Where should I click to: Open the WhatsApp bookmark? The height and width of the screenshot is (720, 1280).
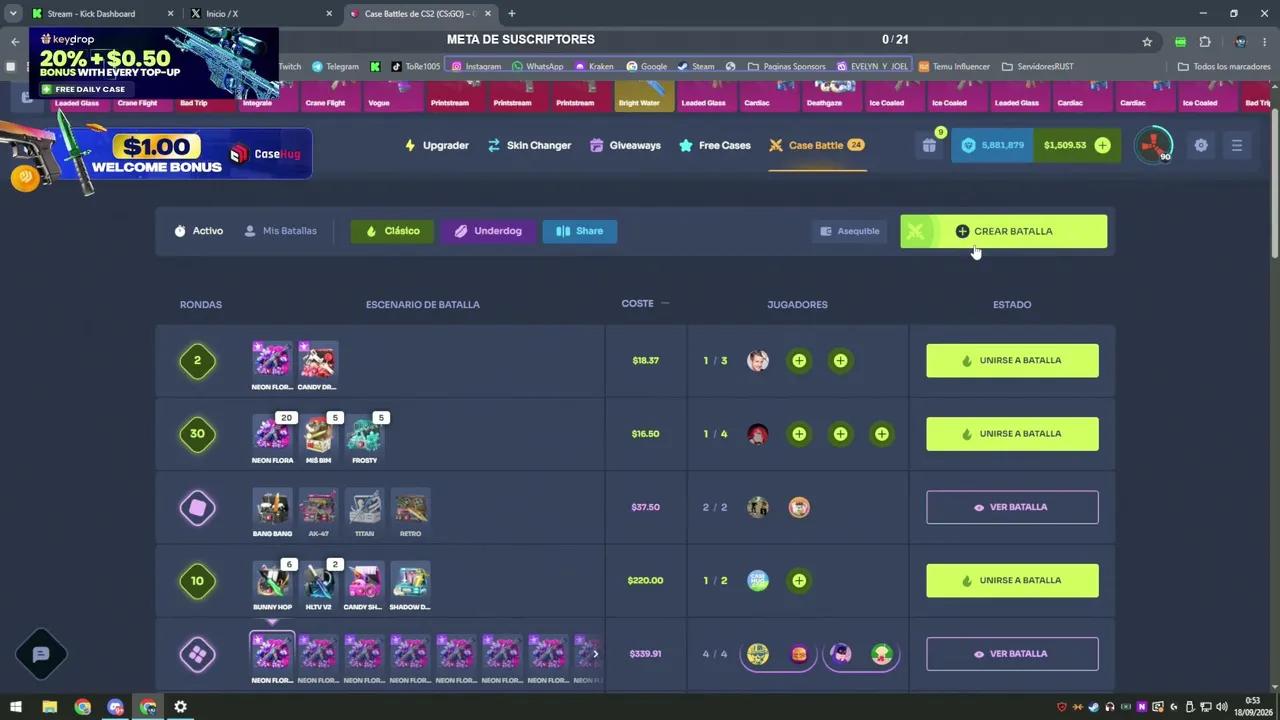pyautogui.click(x=537, y=67)
